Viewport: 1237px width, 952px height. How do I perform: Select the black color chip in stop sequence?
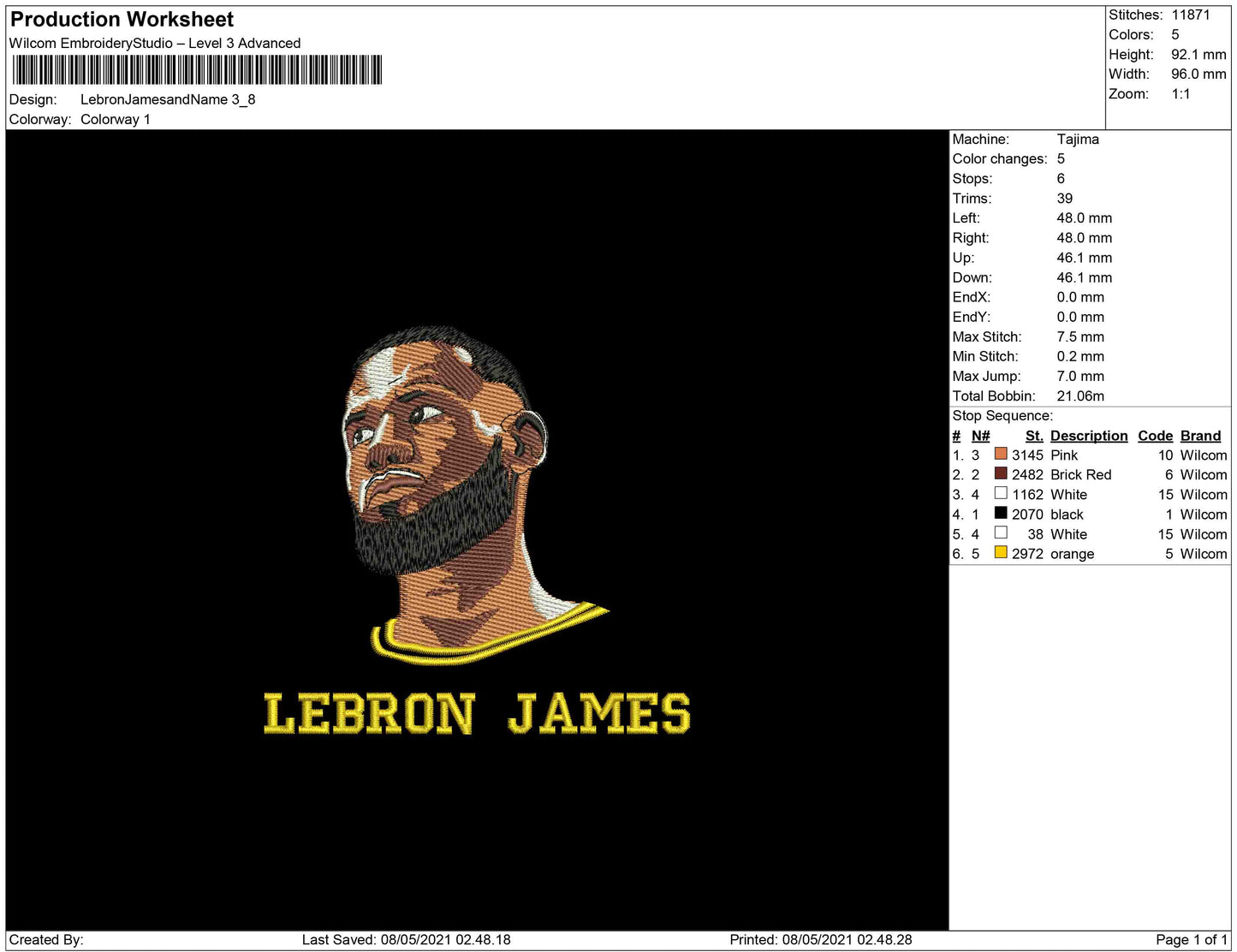1000,514
